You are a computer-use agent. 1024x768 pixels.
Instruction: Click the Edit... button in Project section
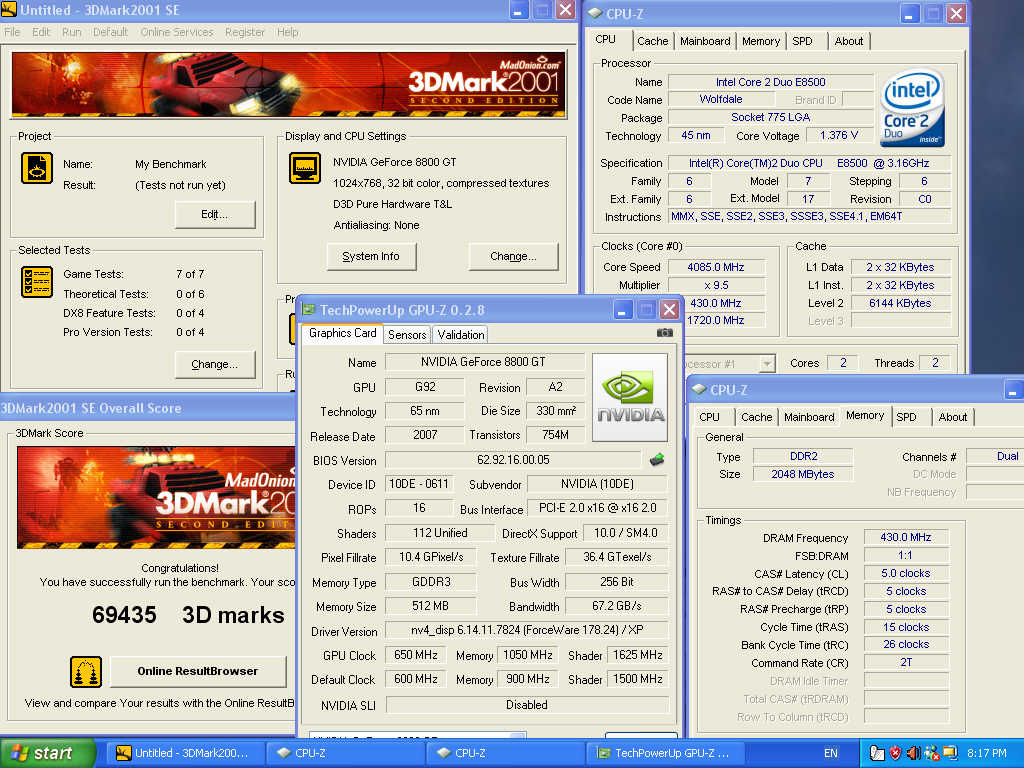(215, 214)
